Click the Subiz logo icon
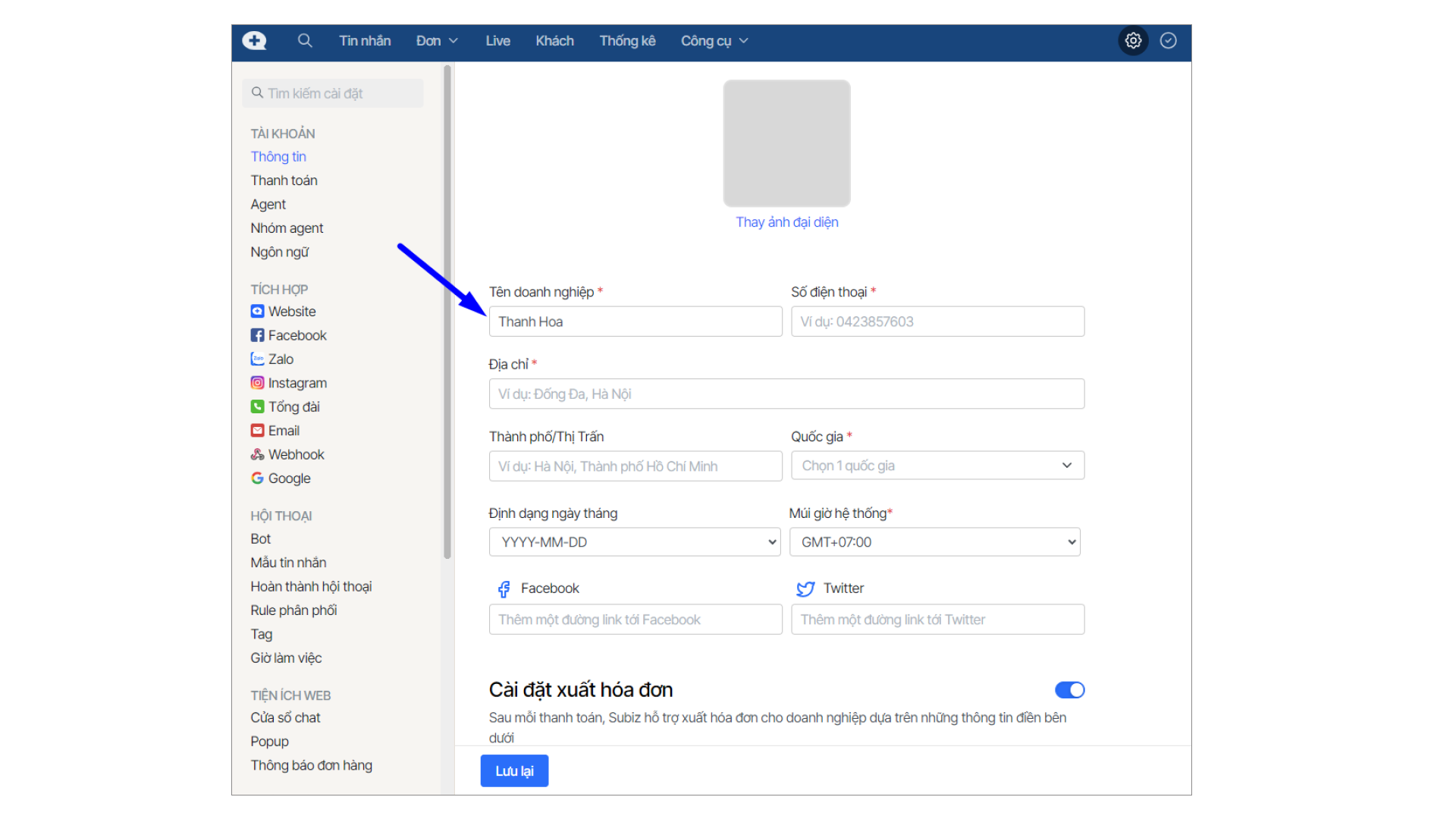 (254, 41)
